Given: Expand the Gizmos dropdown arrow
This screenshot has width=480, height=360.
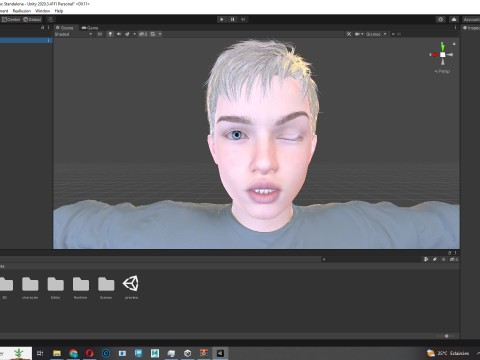Looking at the screenshot, I should pyautogui.click(x=385, y=34).
